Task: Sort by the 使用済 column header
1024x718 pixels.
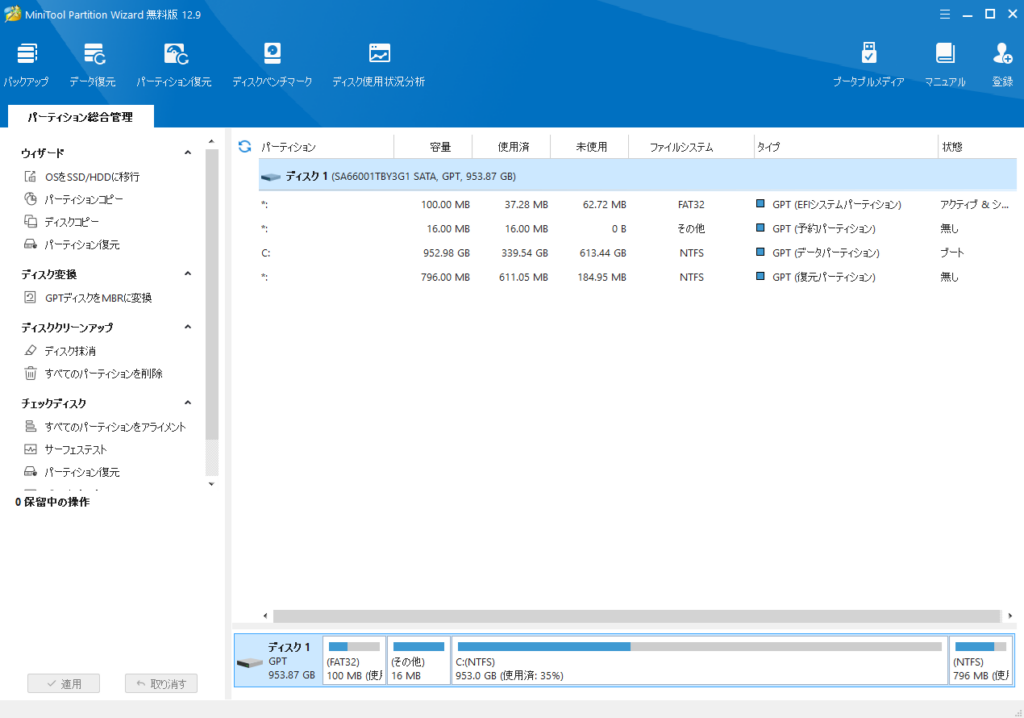Action: point(512,147)
